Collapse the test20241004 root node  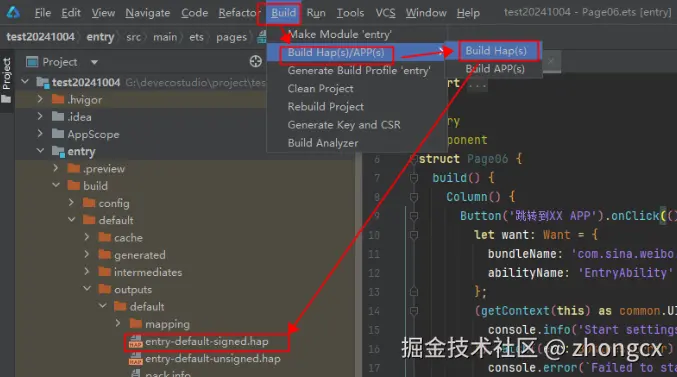click(25, 81)
